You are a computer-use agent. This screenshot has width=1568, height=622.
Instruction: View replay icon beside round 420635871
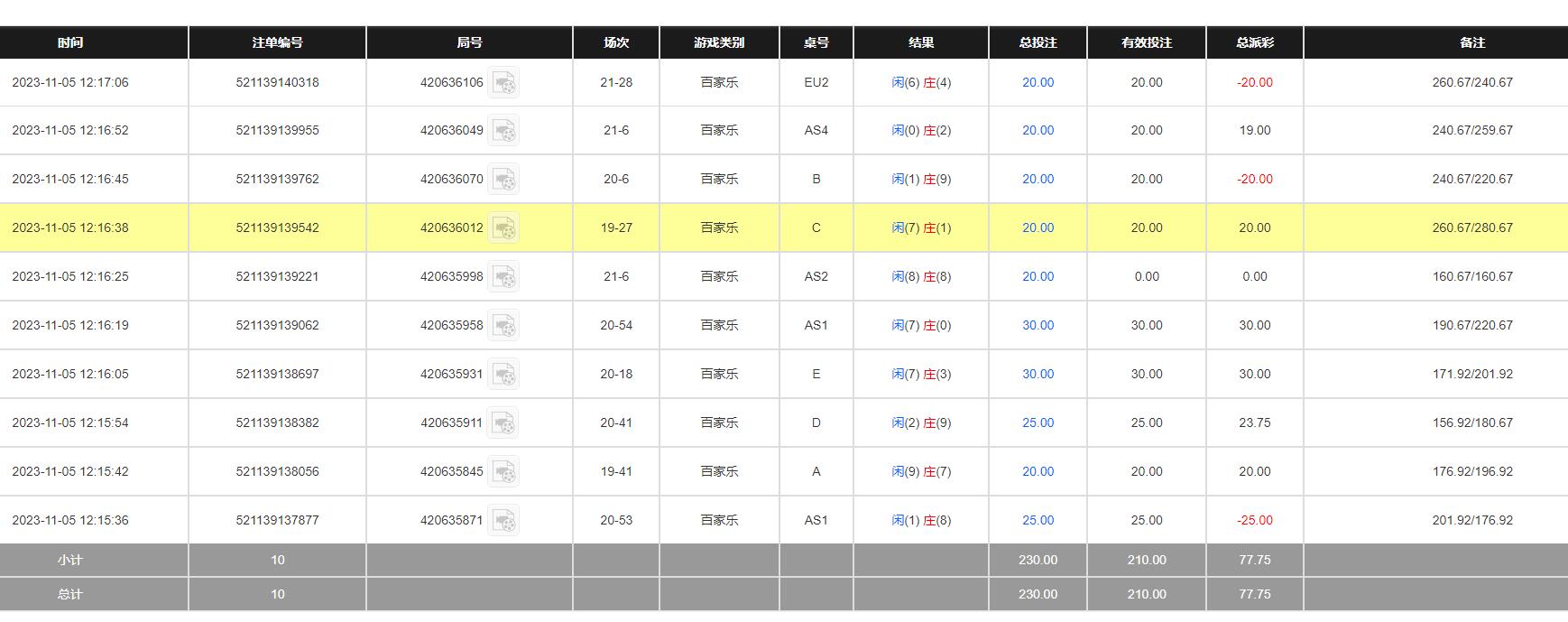click(x=503, y=521)
